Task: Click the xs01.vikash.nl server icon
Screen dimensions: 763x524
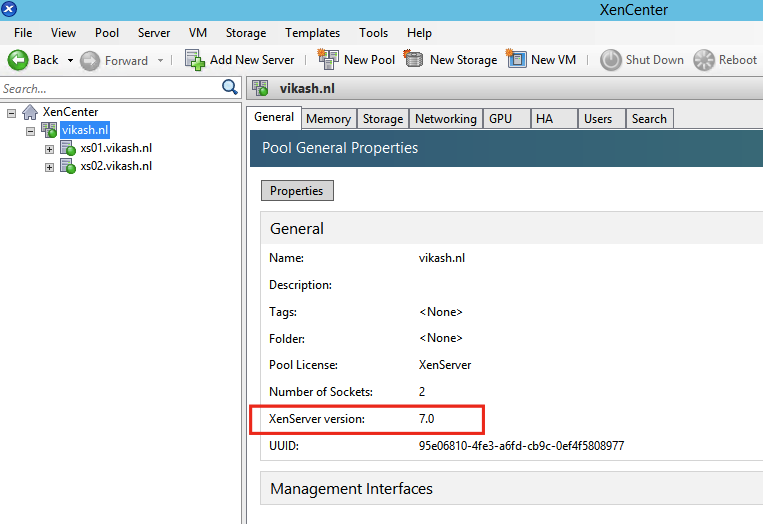Action: (68, 148)
